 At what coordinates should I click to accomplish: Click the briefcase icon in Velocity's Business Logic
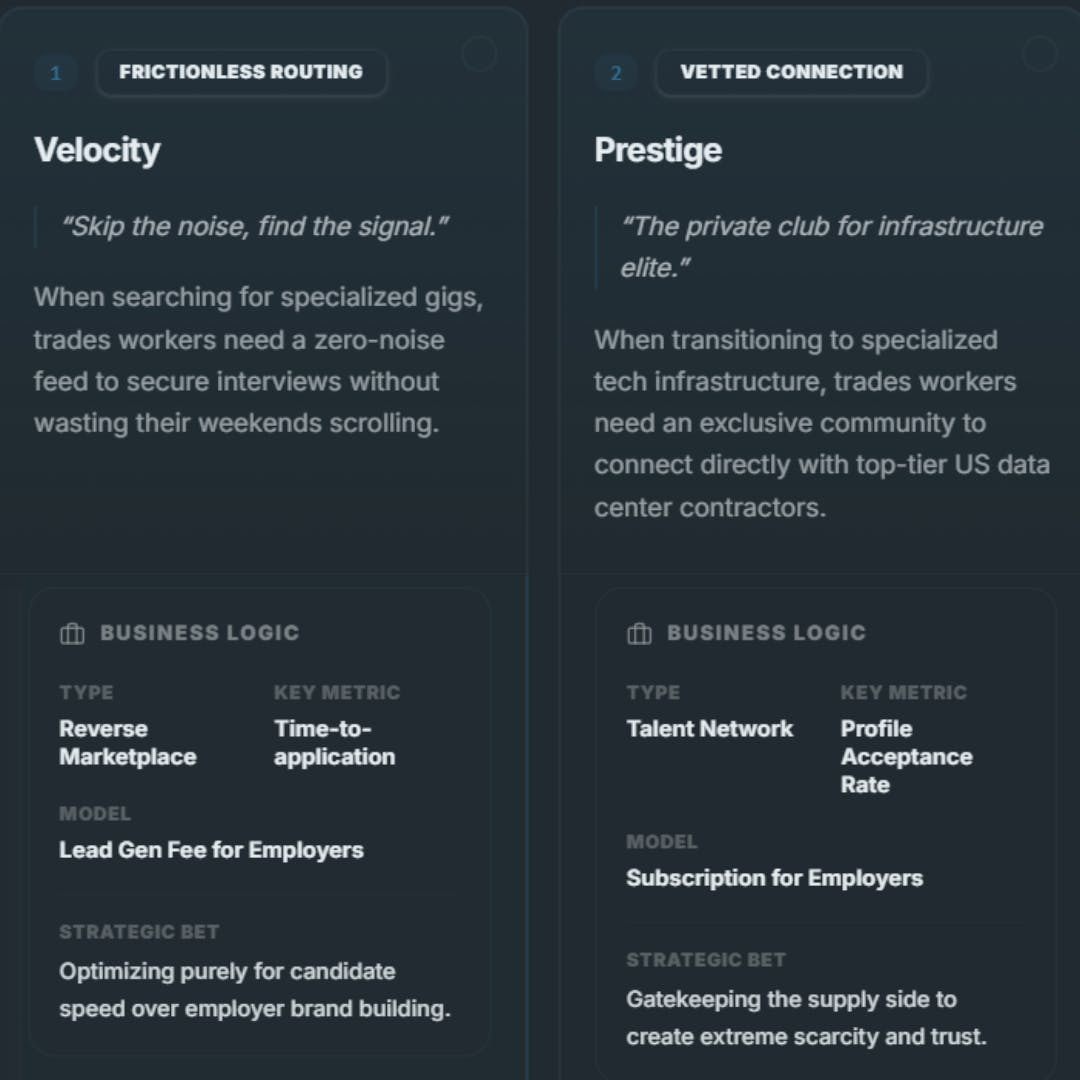point(72,633)
